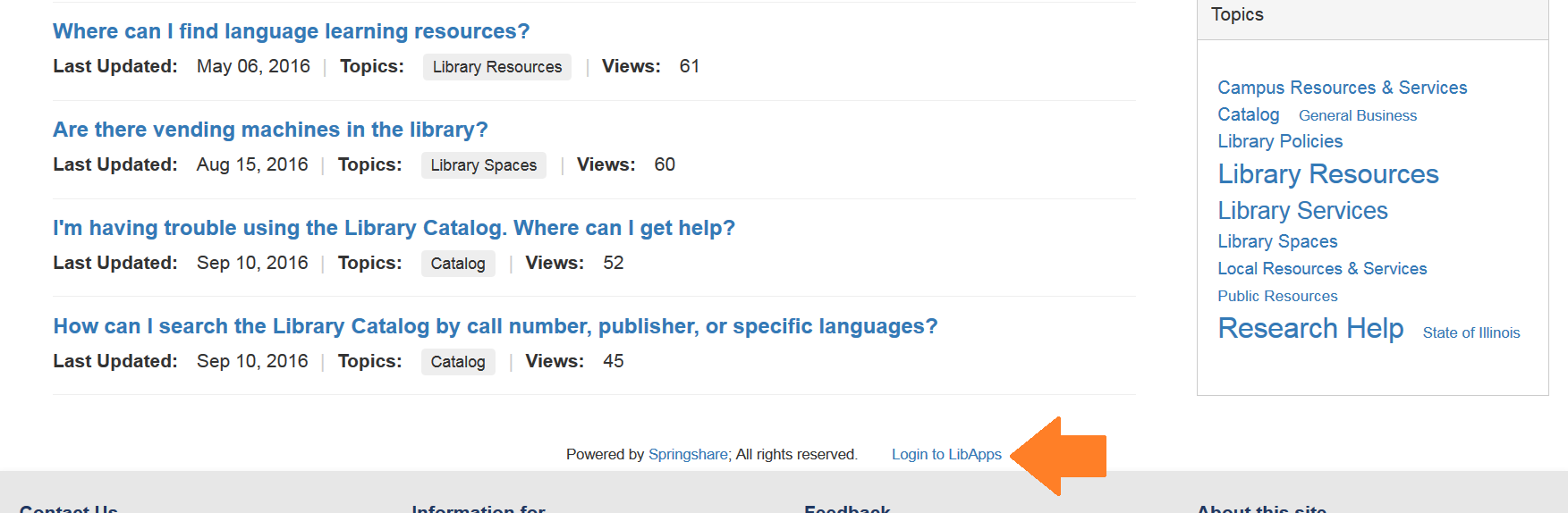Select Catalog in the Topics cloud
1568x513 pixels.
[1248, 114]
